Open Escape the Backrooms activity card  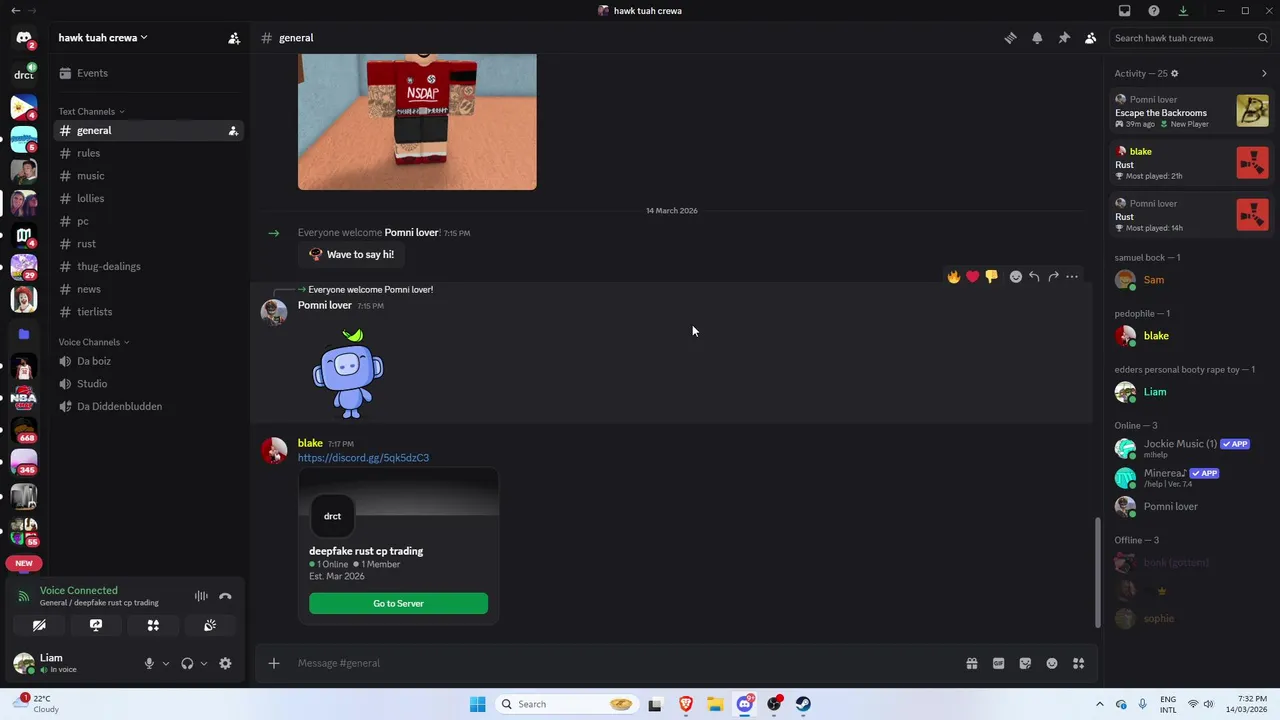click(1190, 111)
